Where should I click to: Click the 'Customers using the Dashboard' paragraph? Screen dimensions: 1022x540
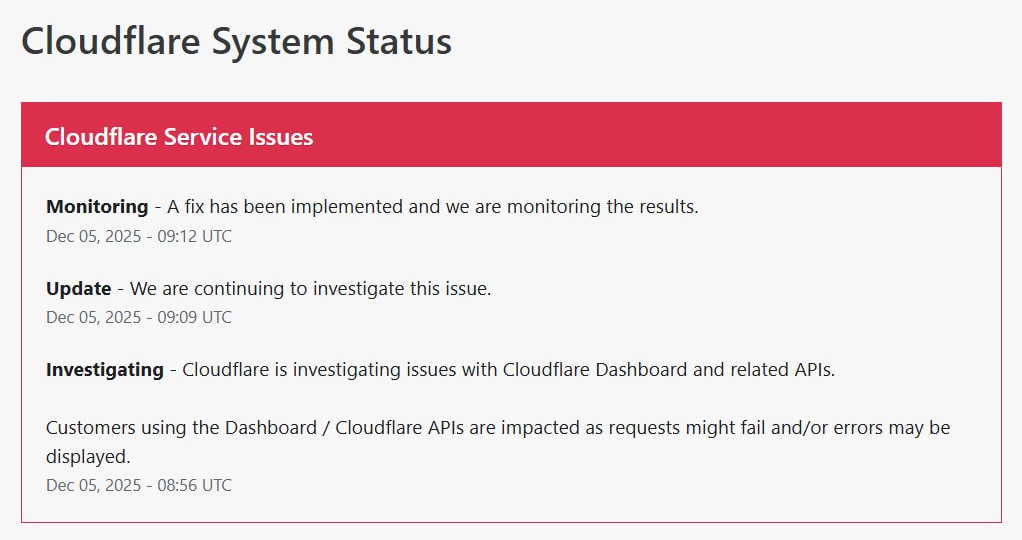click(x=498, y=428)
